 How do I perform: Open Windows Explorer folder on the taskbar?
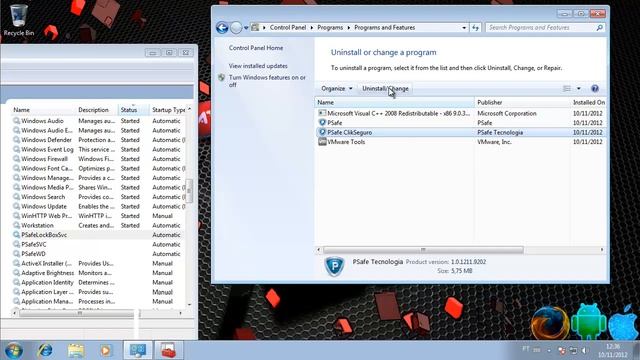click(76, 350)
